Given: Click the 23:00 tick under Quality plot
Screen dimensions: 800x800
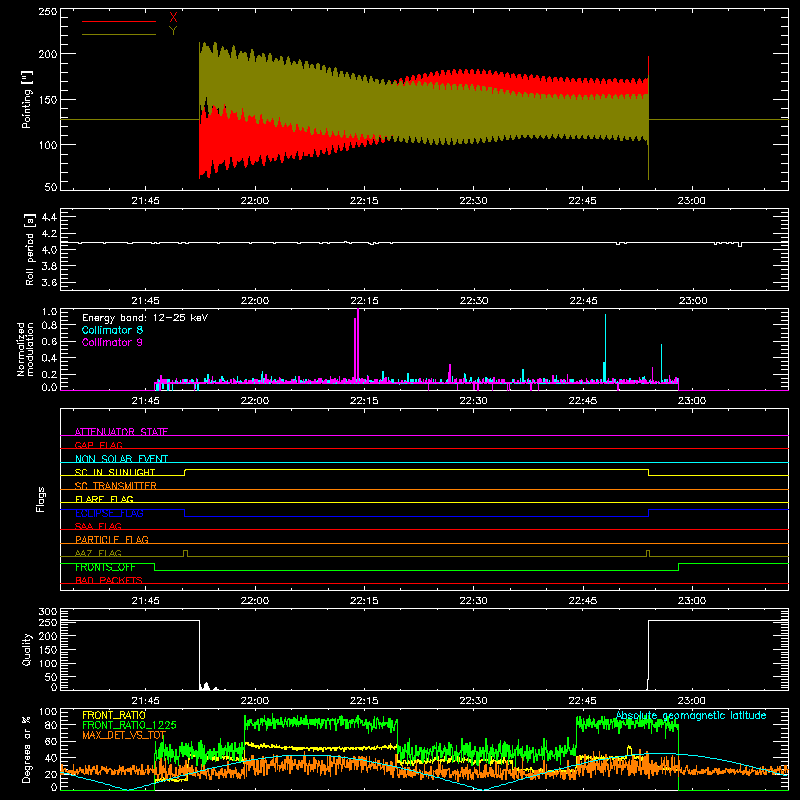Looking at the screenshot, I should coord(692,701).
